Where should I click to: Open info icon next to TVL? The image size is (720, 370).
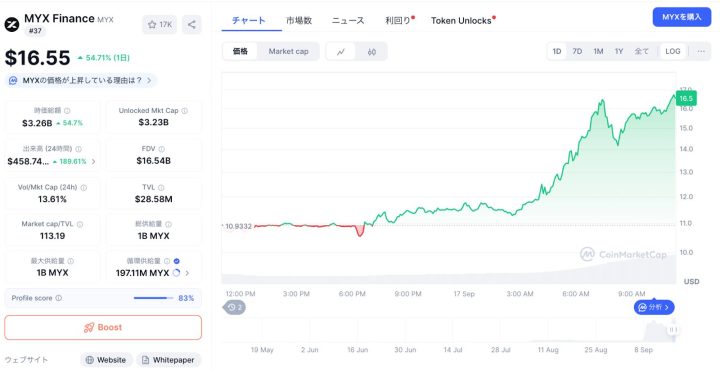[x=161, y=187]
